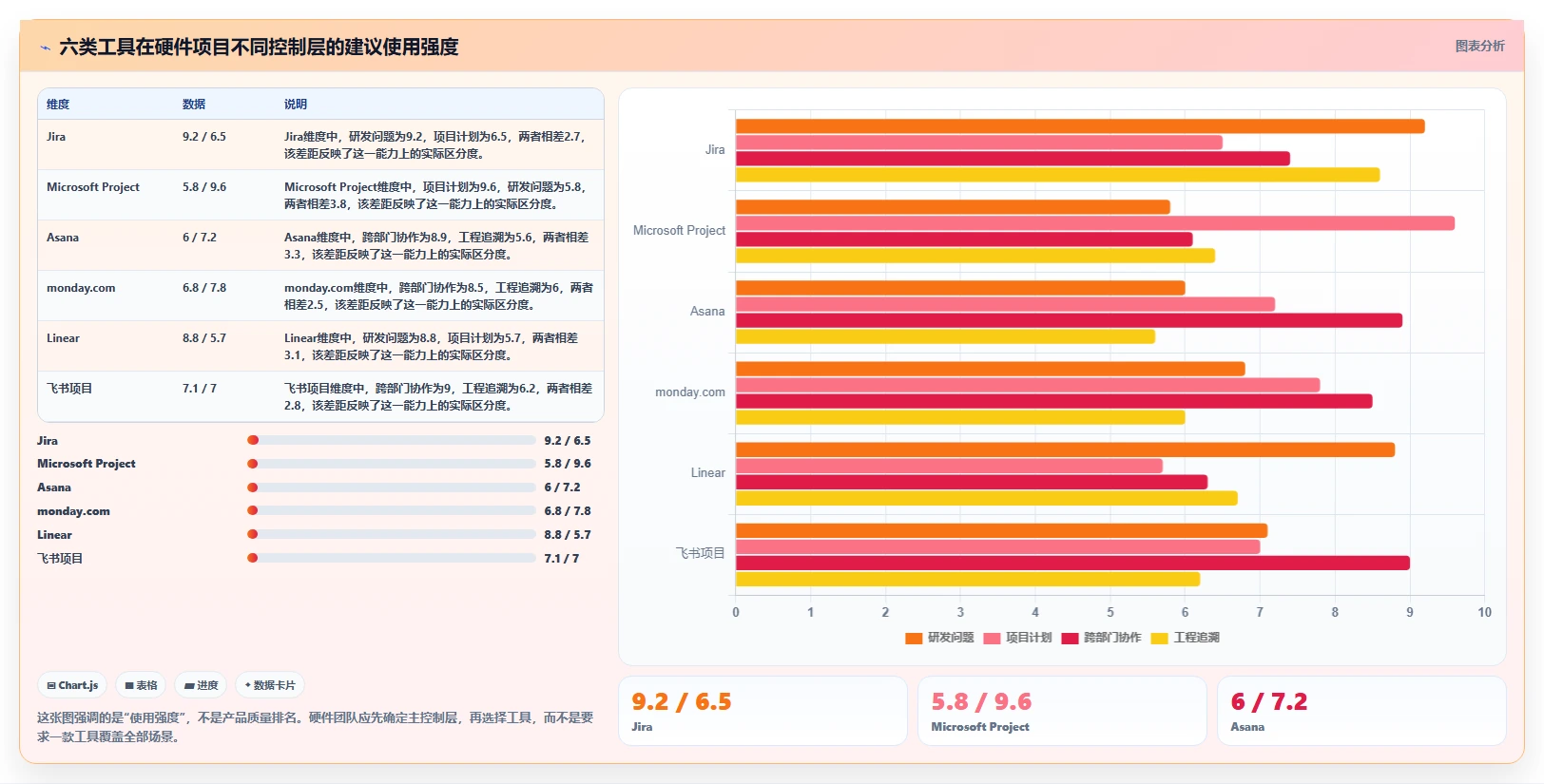This screenshot has height=784, width=1544.
Task: Click the monday.com y-axis label in chart
Action: pyautogui.click(x=690, y=392)
